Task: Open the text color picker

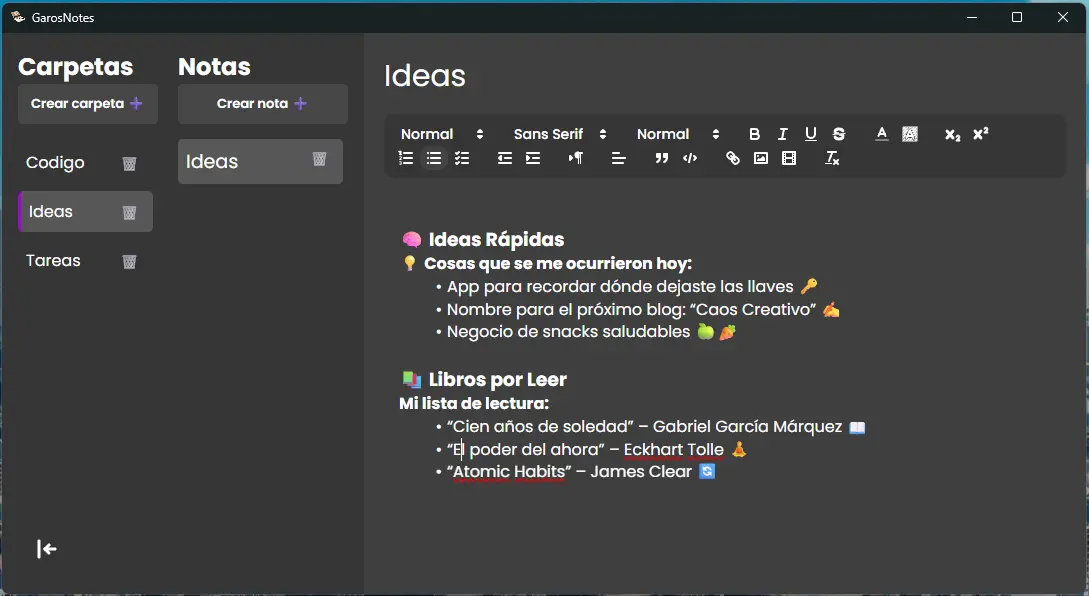Action: pos(881,134)
